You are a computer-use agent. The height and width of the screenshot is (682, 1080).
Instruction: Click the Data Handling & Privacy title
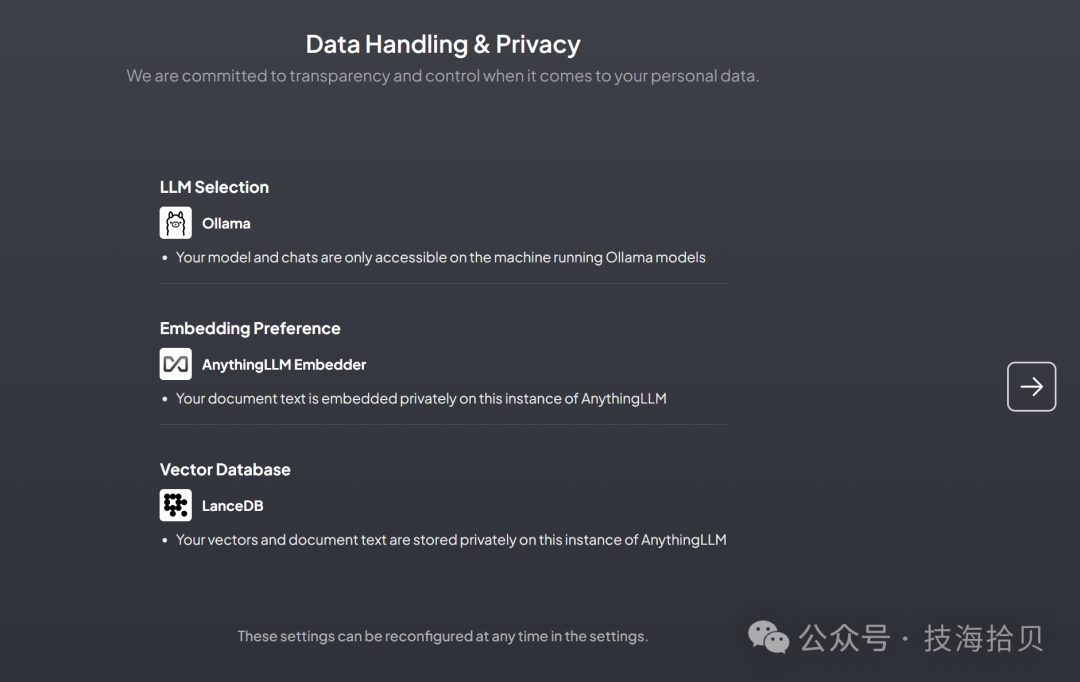[443, 44]
